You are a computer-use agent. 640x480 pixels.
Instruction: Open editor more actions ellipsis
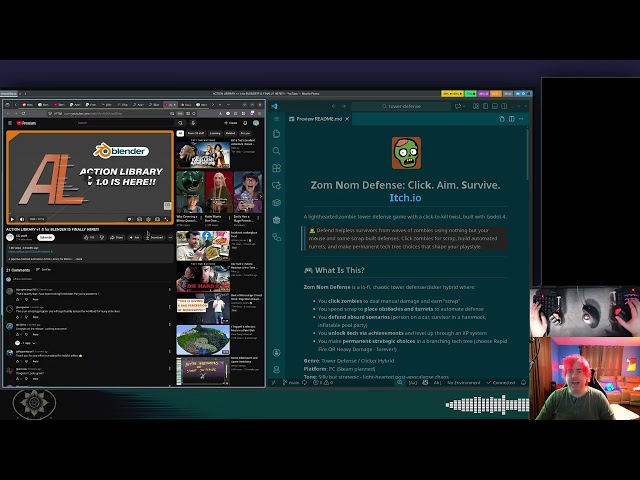point(521,119)
